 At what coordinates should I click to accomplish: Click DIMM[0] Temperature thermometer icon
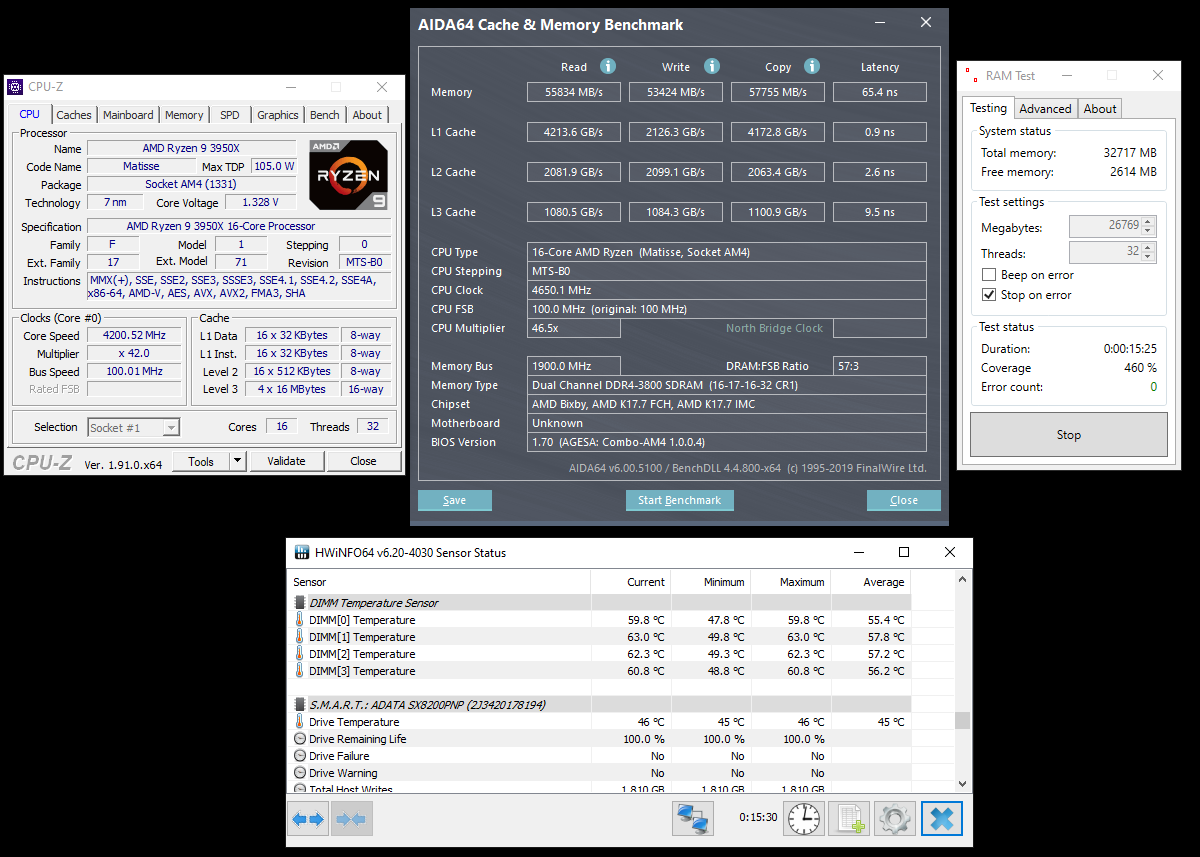(x=299, y=620)
